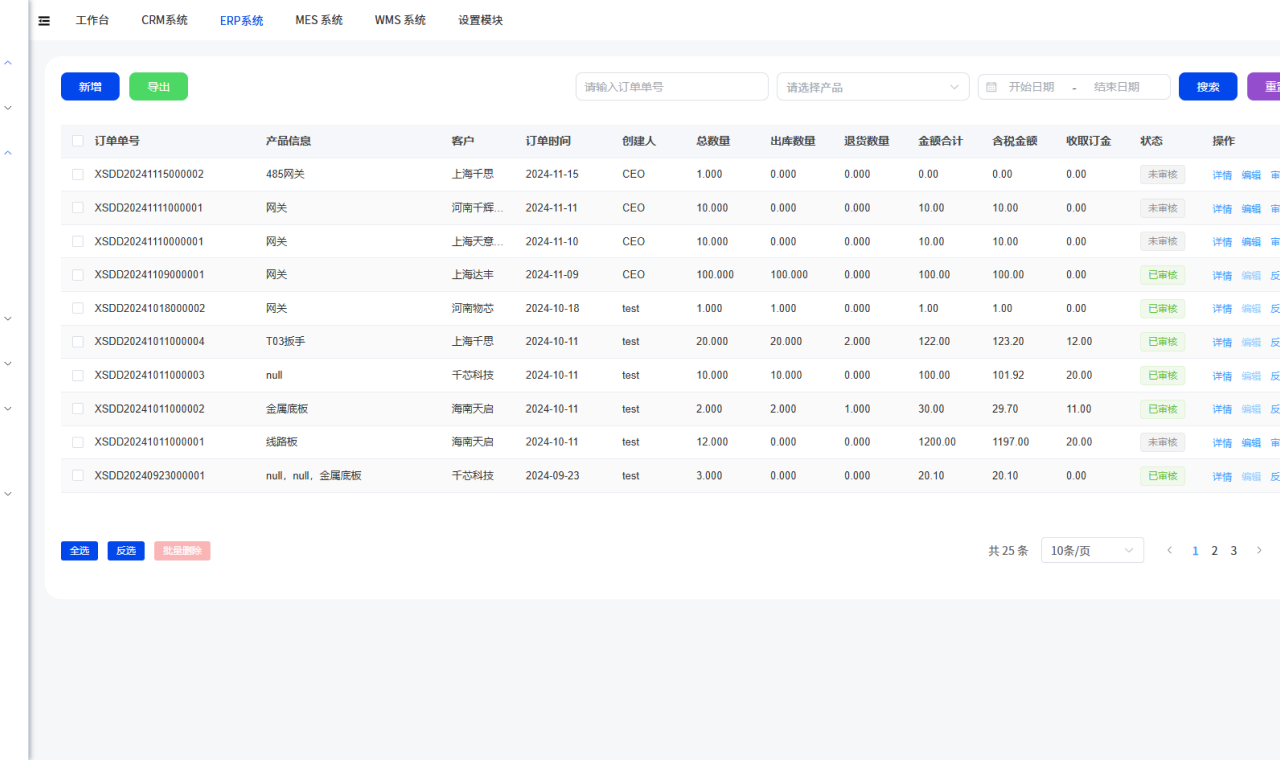1280x760 pixels.
Task: Switch to the 工作台 tab
Action: point(92,20)
